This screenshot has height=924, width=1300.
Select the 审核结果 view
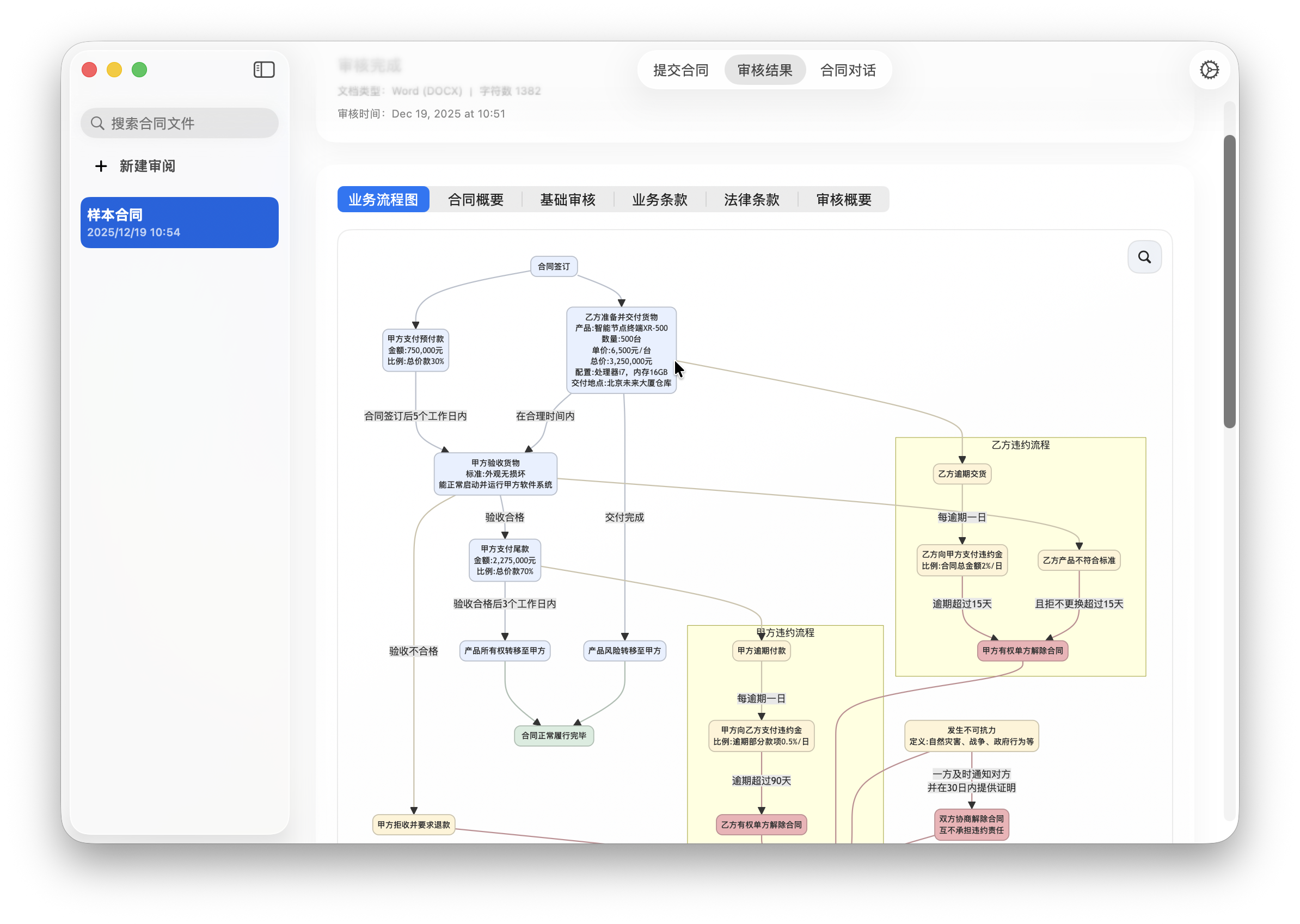[x=764, y=70]
